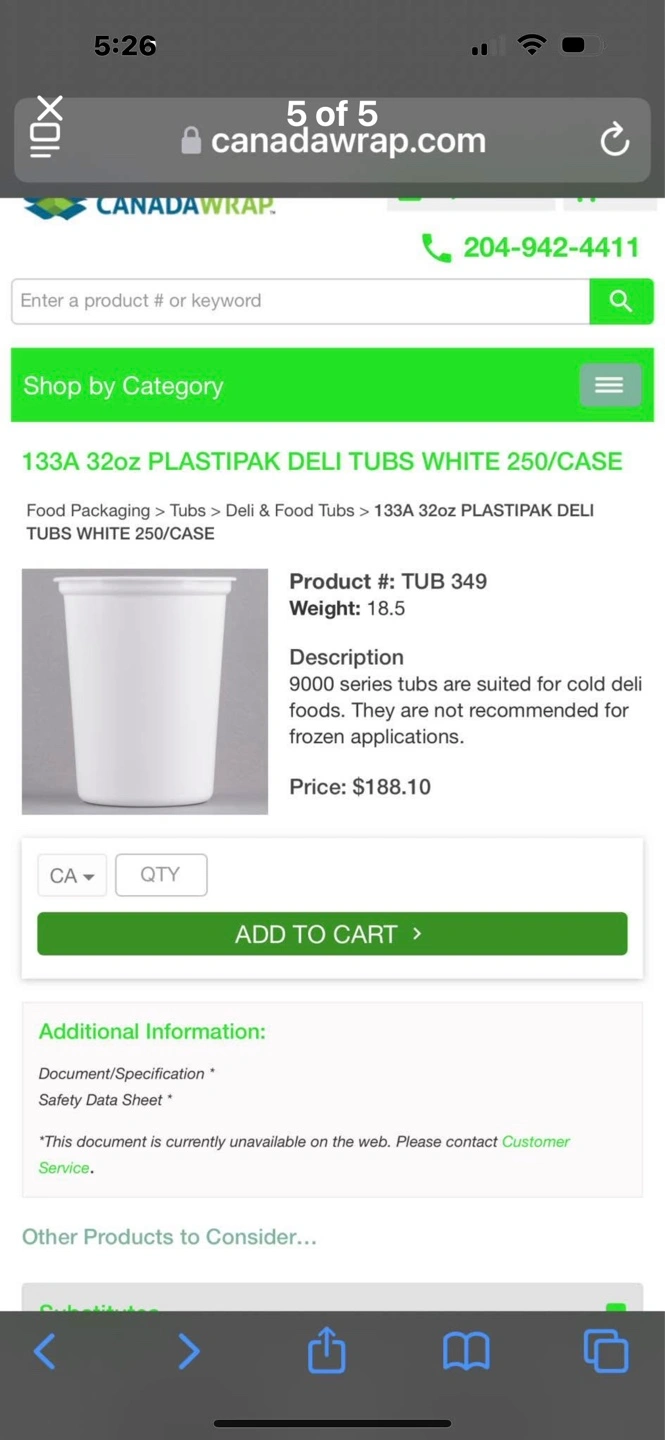Open the reader view page icon
Screen dimensions: 665x1440
[x=45, y=140]
